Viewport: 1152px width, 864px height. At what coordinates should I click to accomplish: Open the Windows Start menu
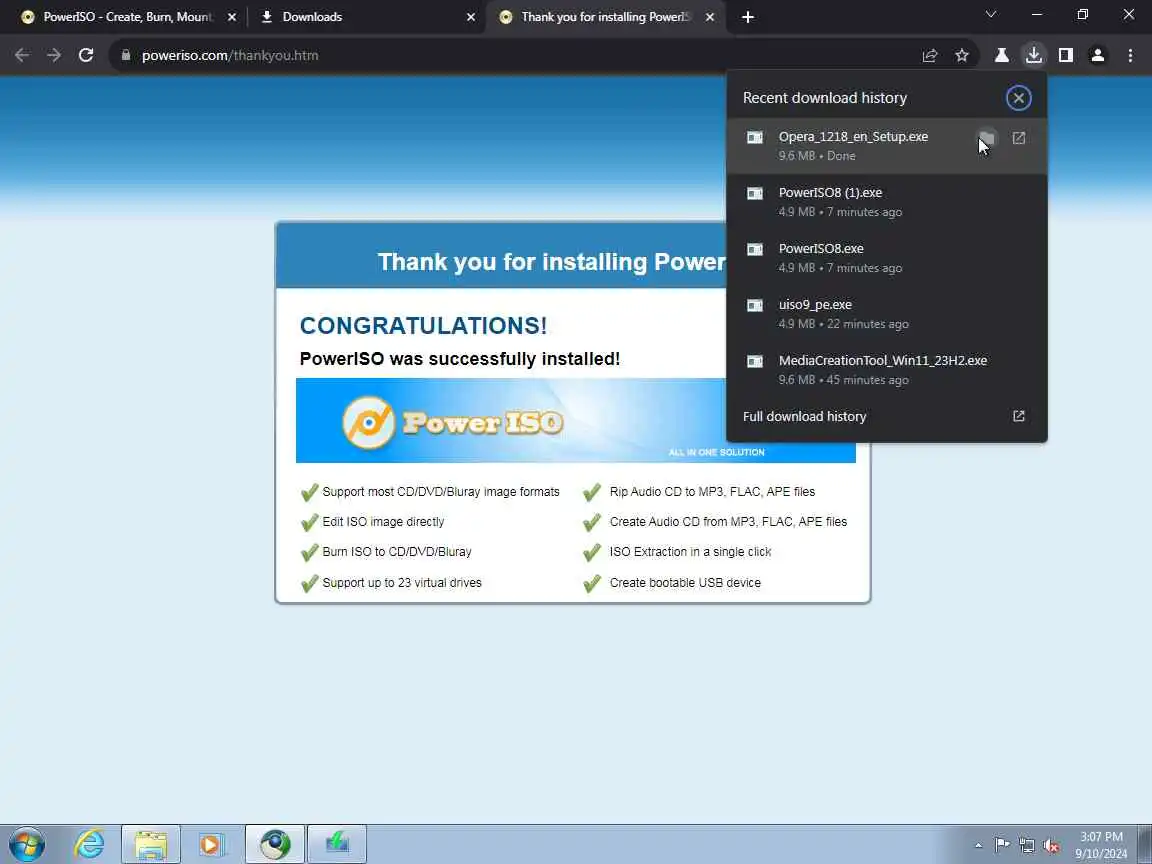27,845
